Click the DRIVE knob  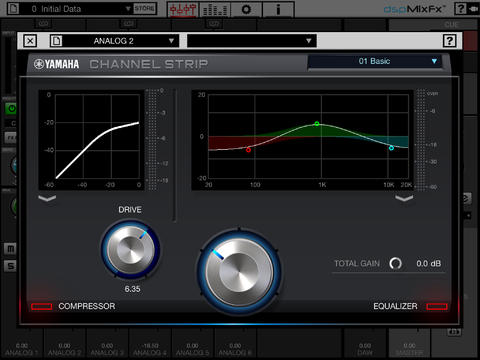pos(131,249)
